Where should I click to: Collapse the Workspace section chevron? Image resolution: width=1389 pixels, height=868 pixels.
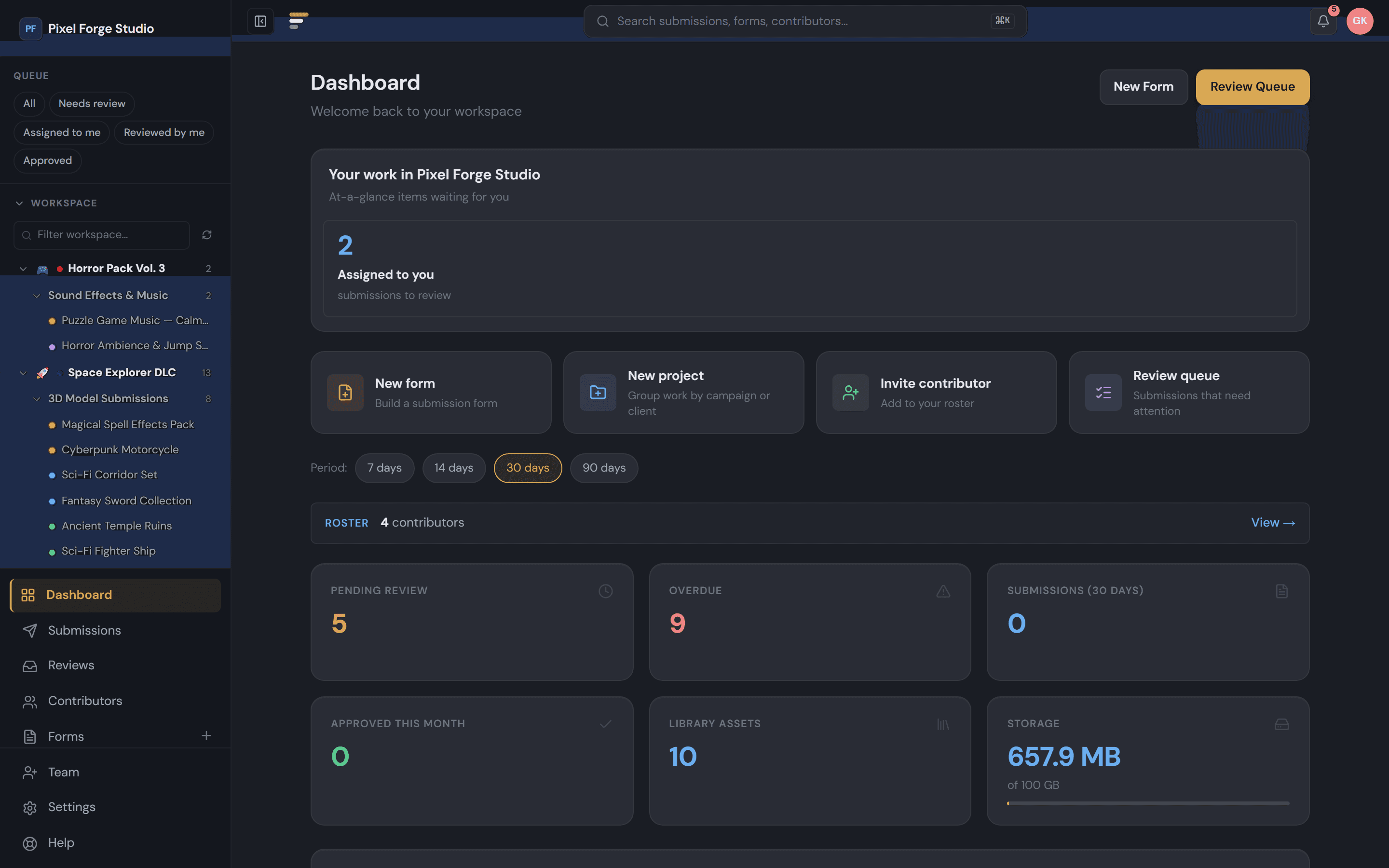coord(19,203)
